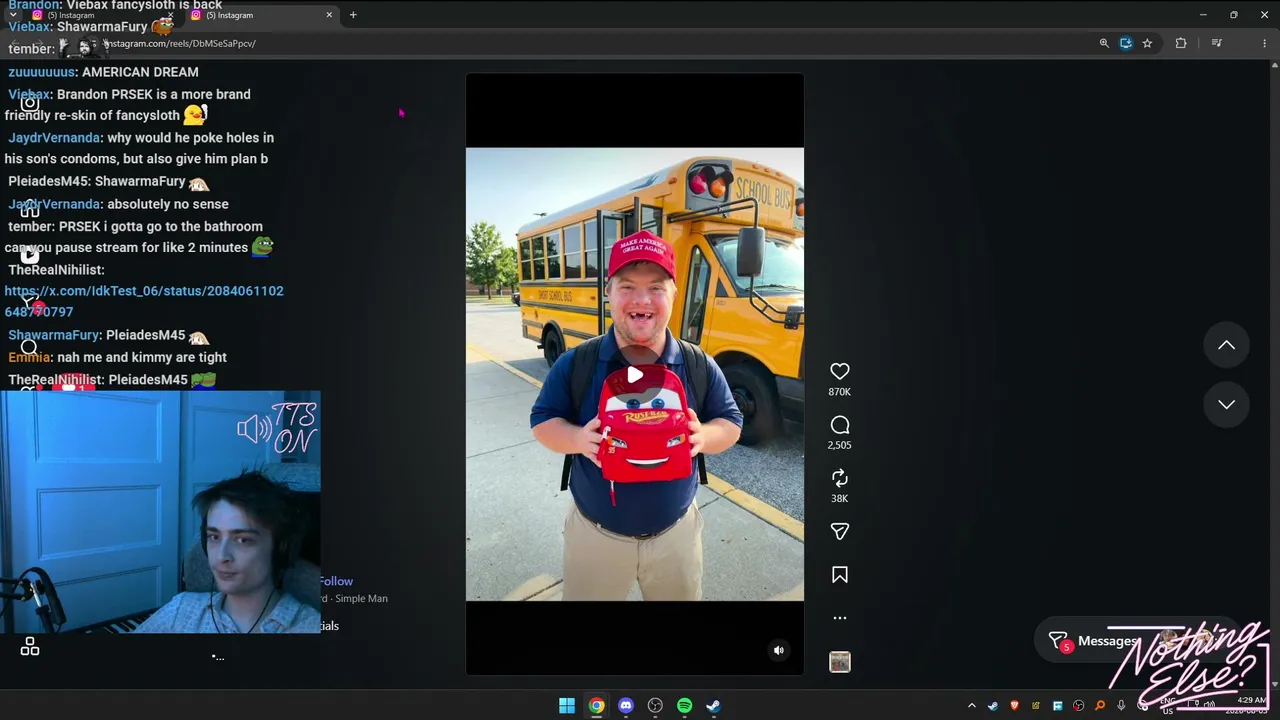
Task: Close the active Instagram tab
Action: tap(329, 15)
